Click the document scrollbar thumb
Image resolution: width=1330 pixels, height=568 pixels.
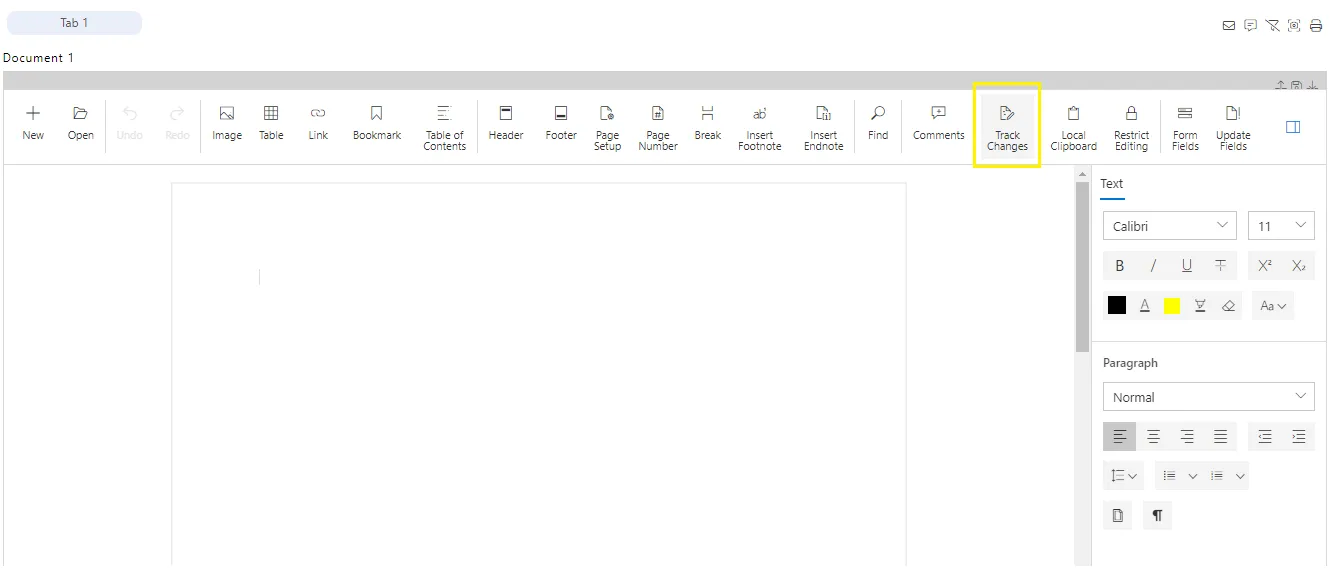tap(1082, 267)
